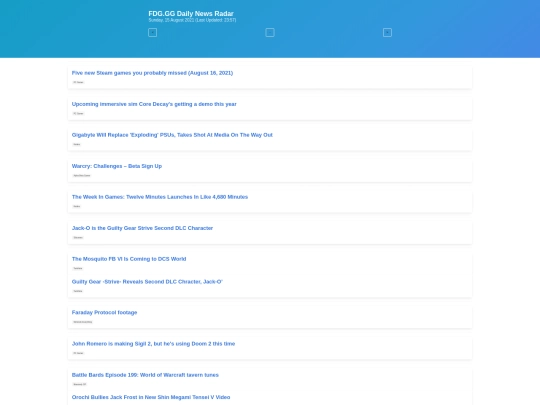Open 'Warcry: Challenges – Beta Sign Up'
This screenshot has height=405, width=540.
pyautogui.click(x=117, y=166)
